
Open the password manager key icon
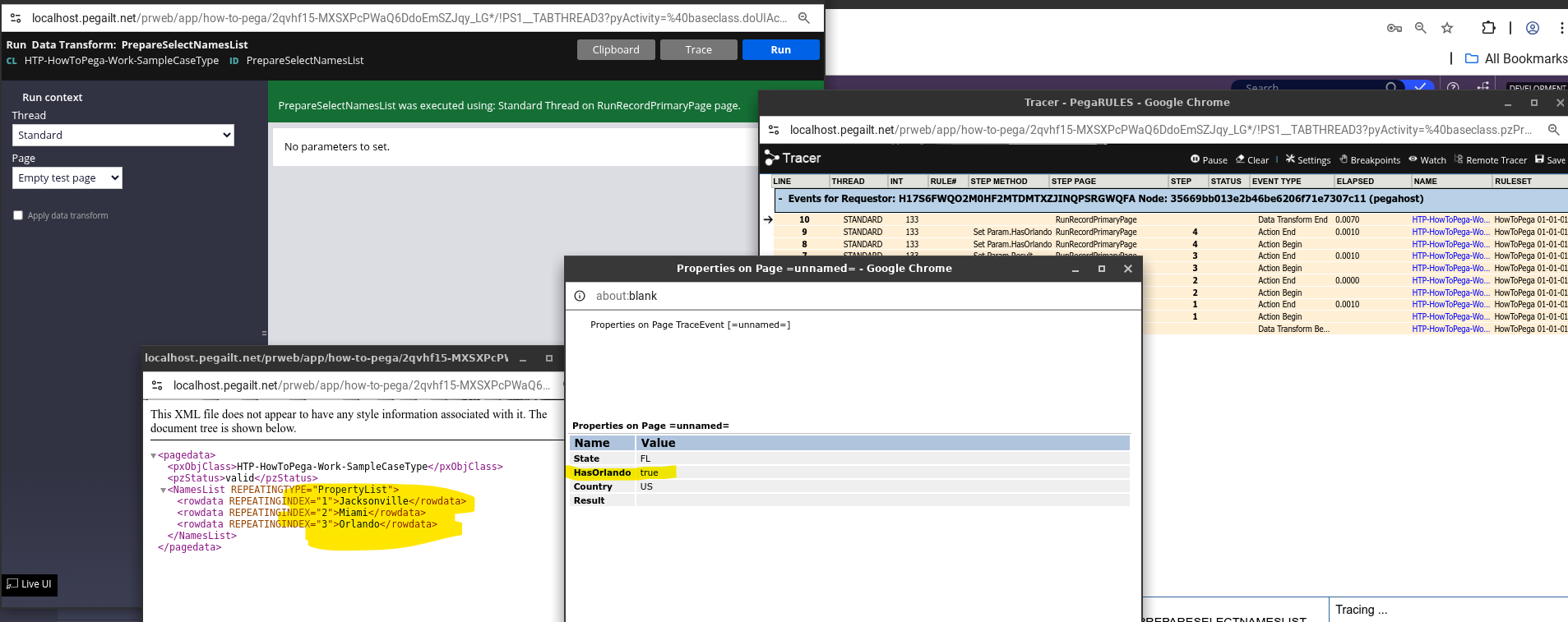pos(1394,28)
